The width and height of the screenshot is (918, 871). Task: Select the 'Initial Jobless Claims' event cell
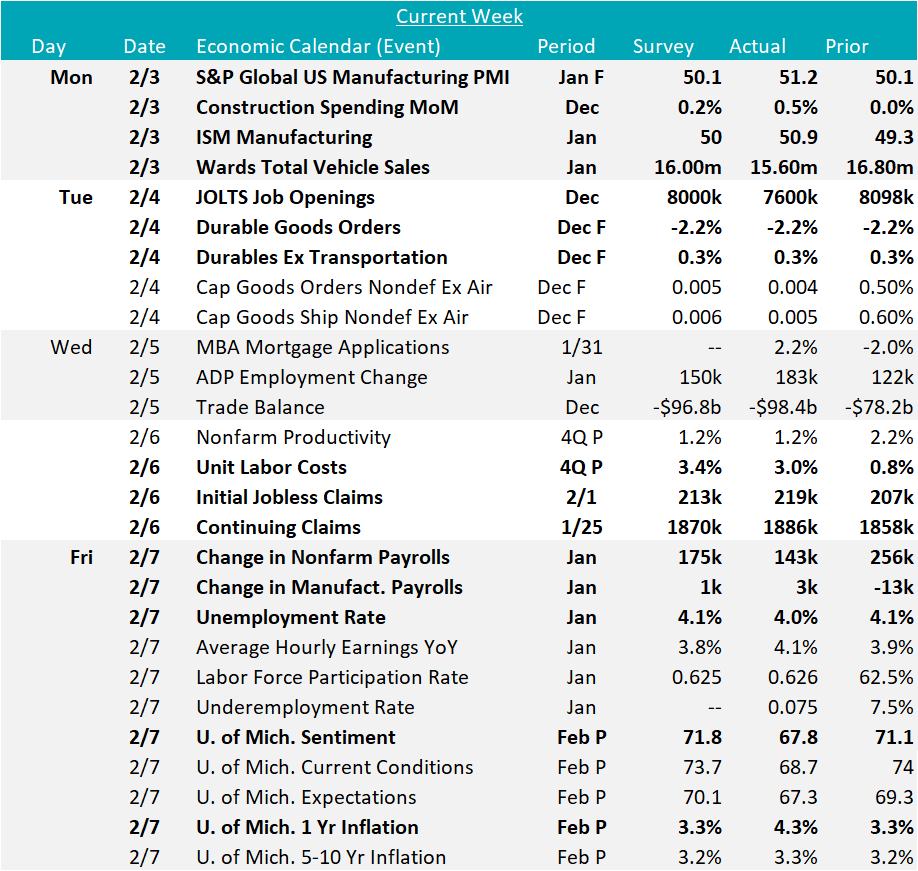[x=289, y=497]
